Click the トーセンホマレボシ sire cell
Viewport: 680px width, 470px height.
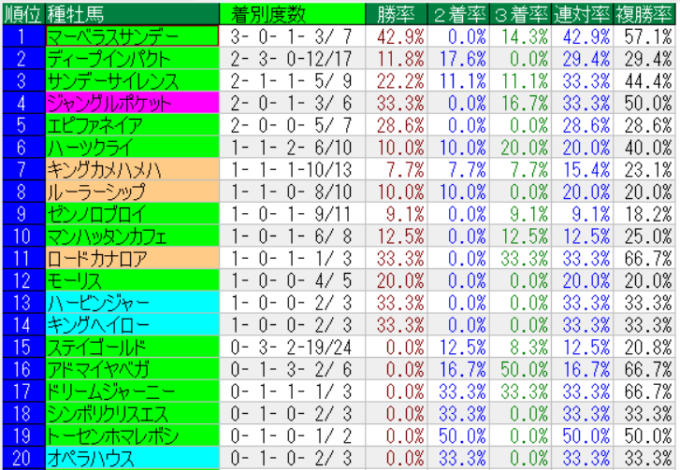(x=130, y=436)
